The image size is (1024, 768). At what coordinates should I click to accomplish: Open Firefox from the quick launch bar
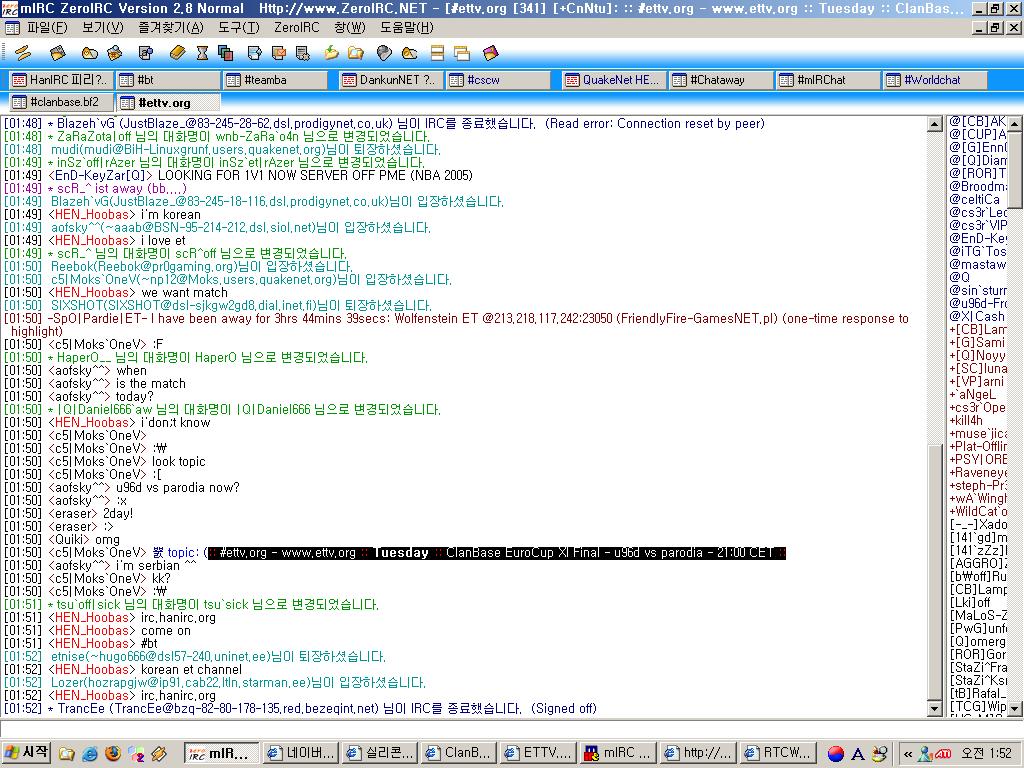pos(112,754)
